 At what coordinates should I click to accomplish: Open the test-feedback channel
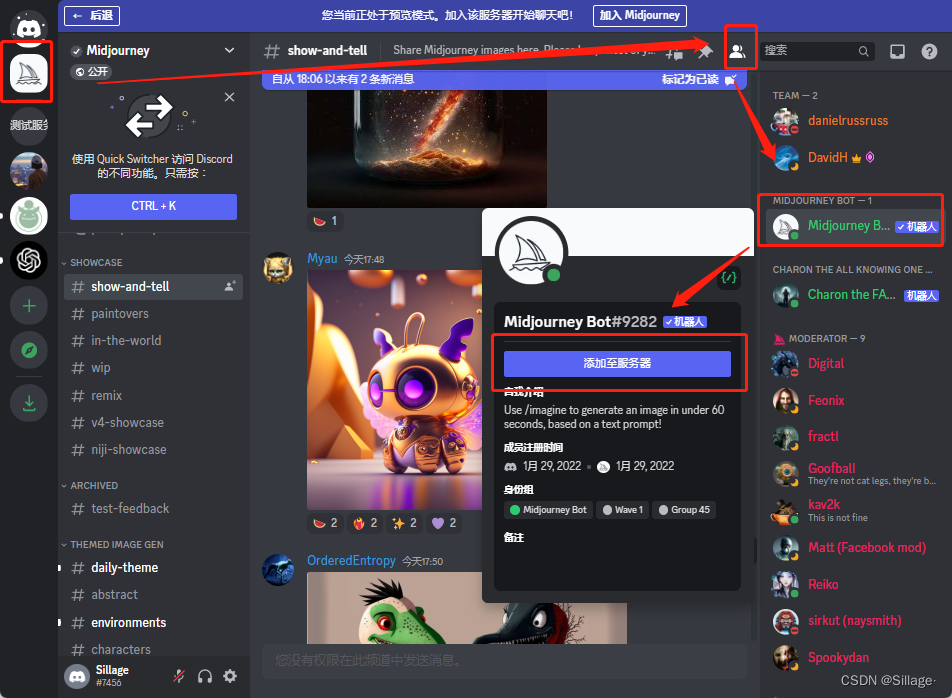(153, 509)
